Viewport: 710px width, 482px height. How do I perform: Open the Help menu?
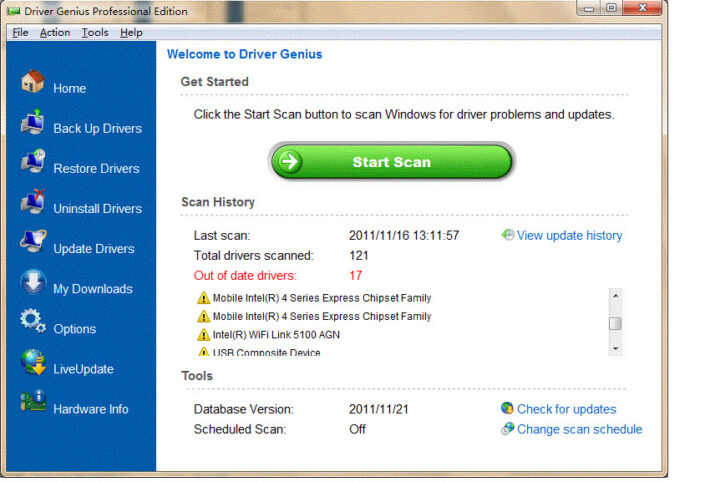131,32
